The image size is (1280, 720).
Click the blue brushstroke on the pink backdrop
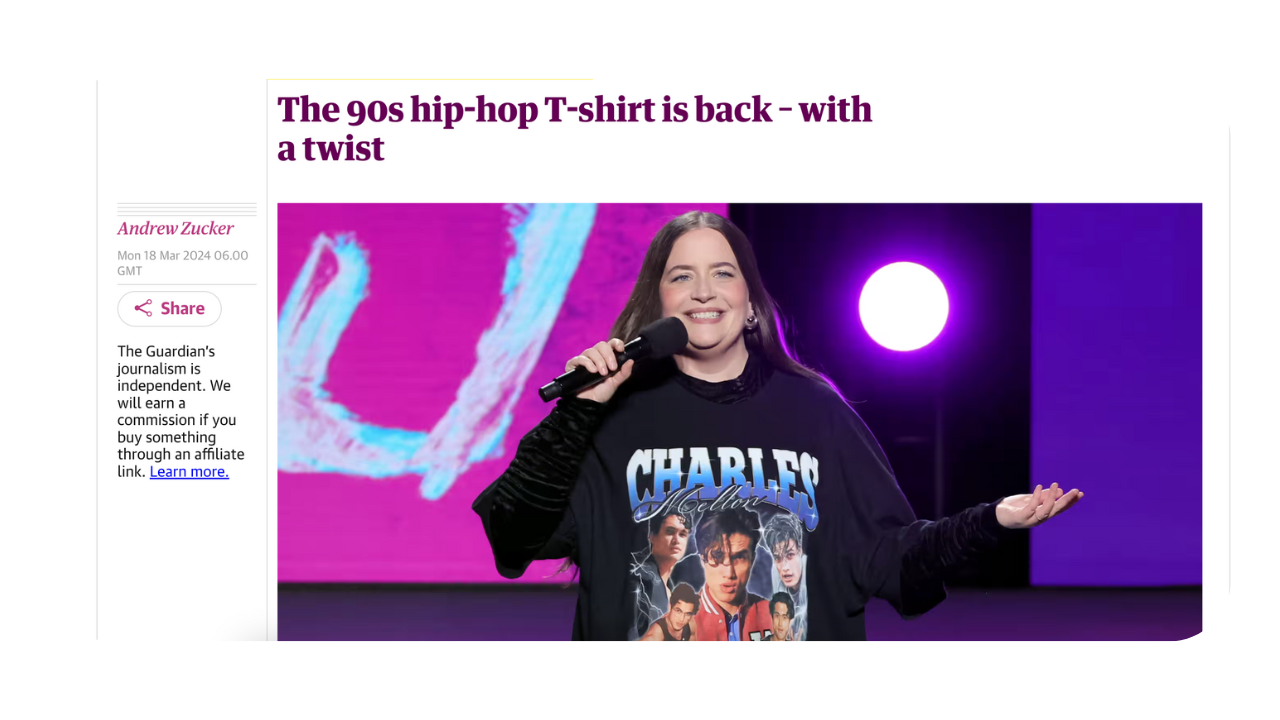click(x=420, y=340)
